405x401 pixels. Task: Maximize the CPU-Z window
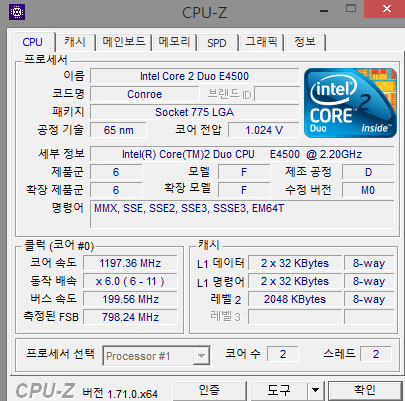[351, 9]
